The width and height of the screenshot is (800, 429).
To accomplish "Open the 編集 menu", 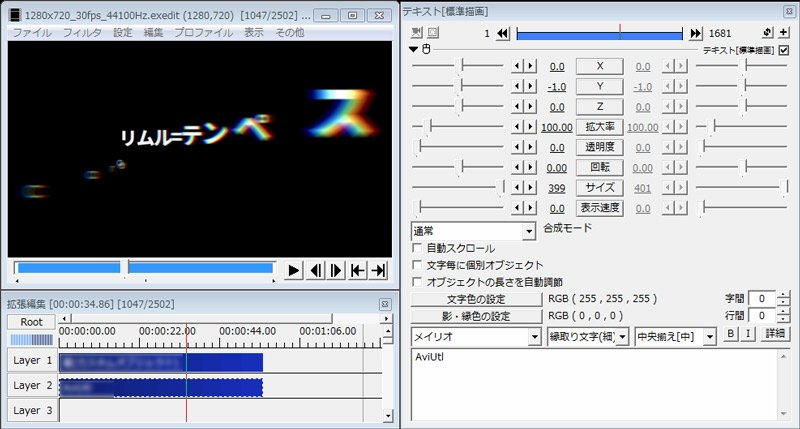I will pyautogui.click(x=153, y=33).
